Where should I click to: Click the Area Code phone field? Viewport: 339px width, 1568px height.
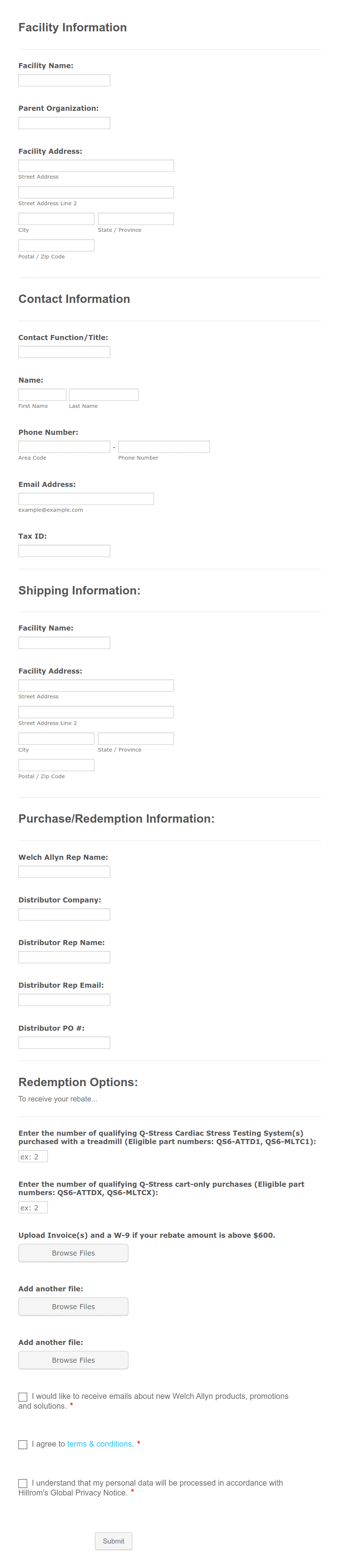pos(64,446)
